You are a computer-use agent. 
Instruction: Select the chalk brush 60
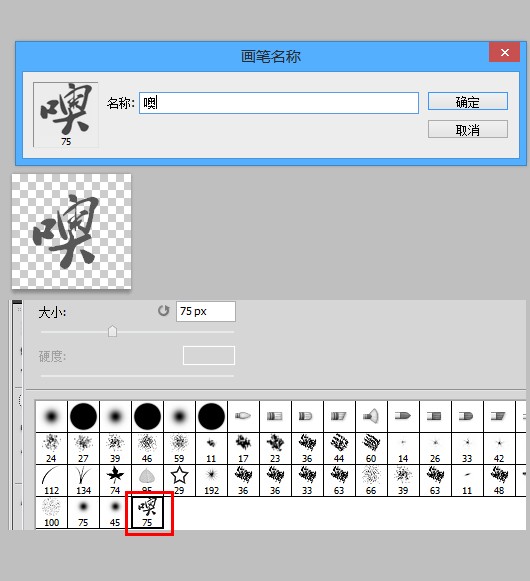coord(371,448)
